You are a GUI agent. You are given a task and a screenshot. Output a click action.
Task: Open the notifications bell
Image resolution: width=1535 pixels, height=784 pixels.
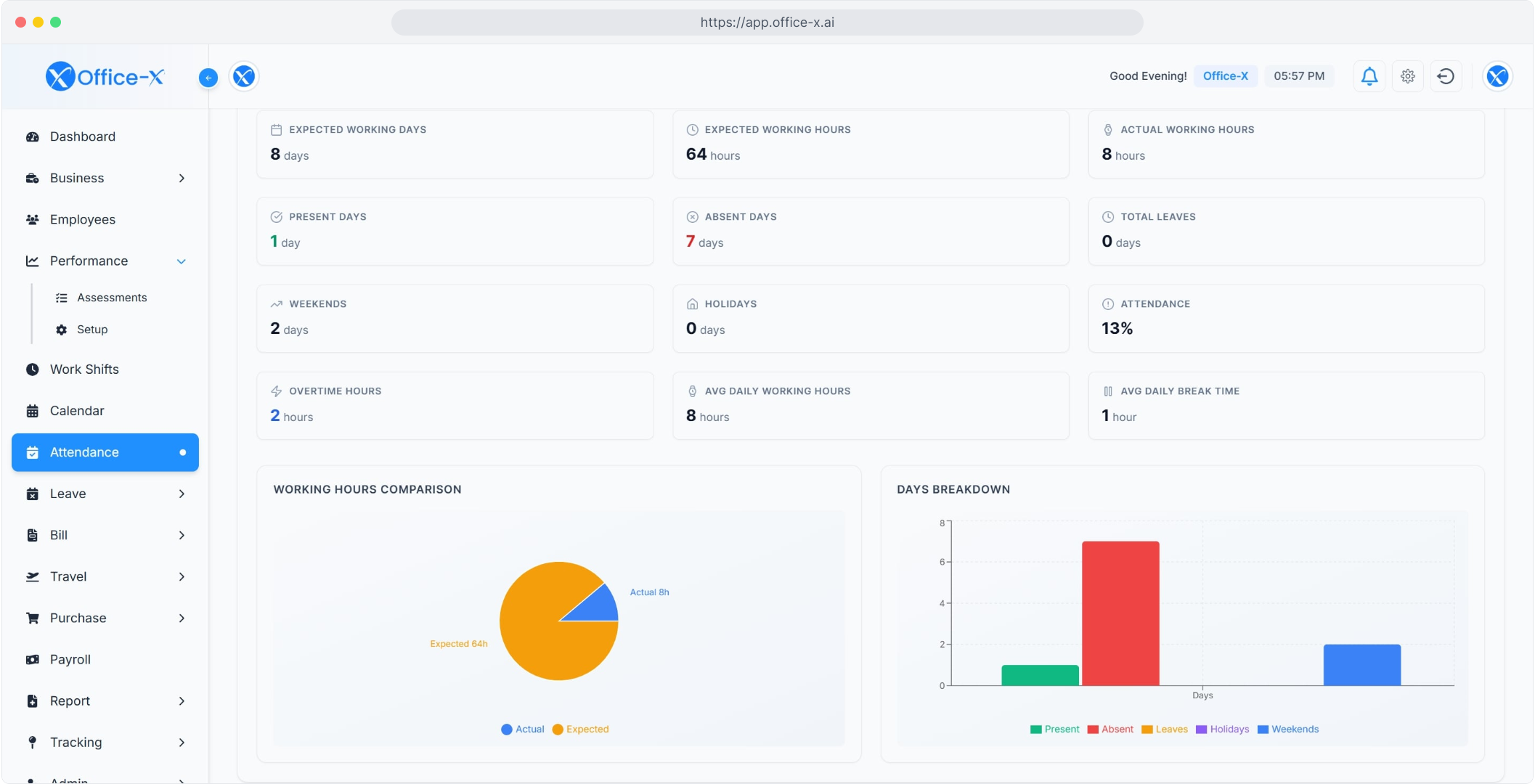tap(1369, 76)
